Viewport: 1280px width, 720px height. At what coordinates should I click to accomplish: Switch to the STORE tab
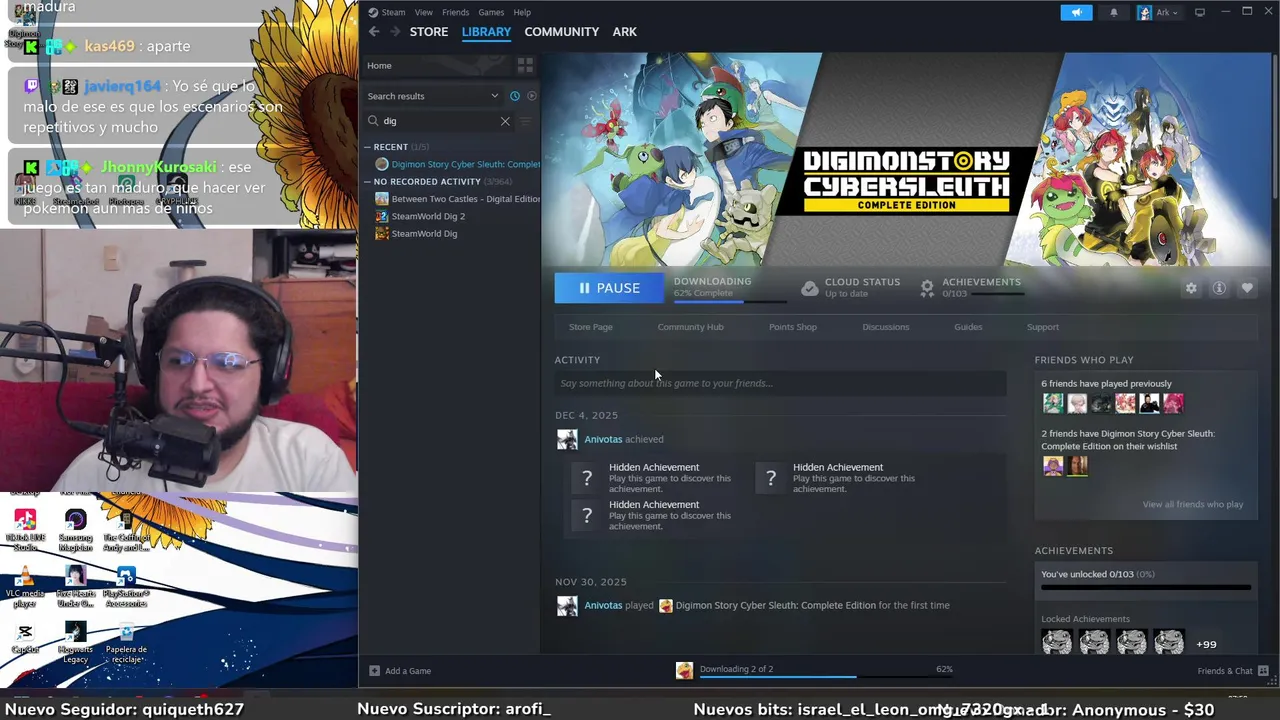tap(429, 32)
